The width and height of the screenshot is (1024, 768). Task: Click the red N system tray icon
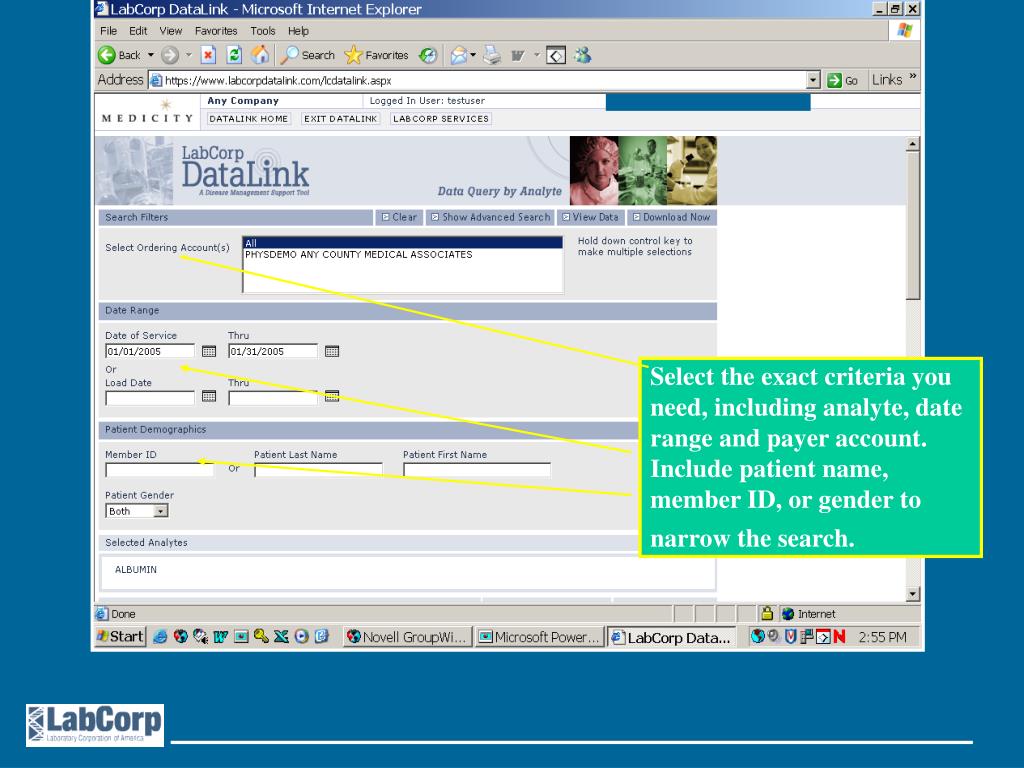pyautogui.click(x=839, y=637)
